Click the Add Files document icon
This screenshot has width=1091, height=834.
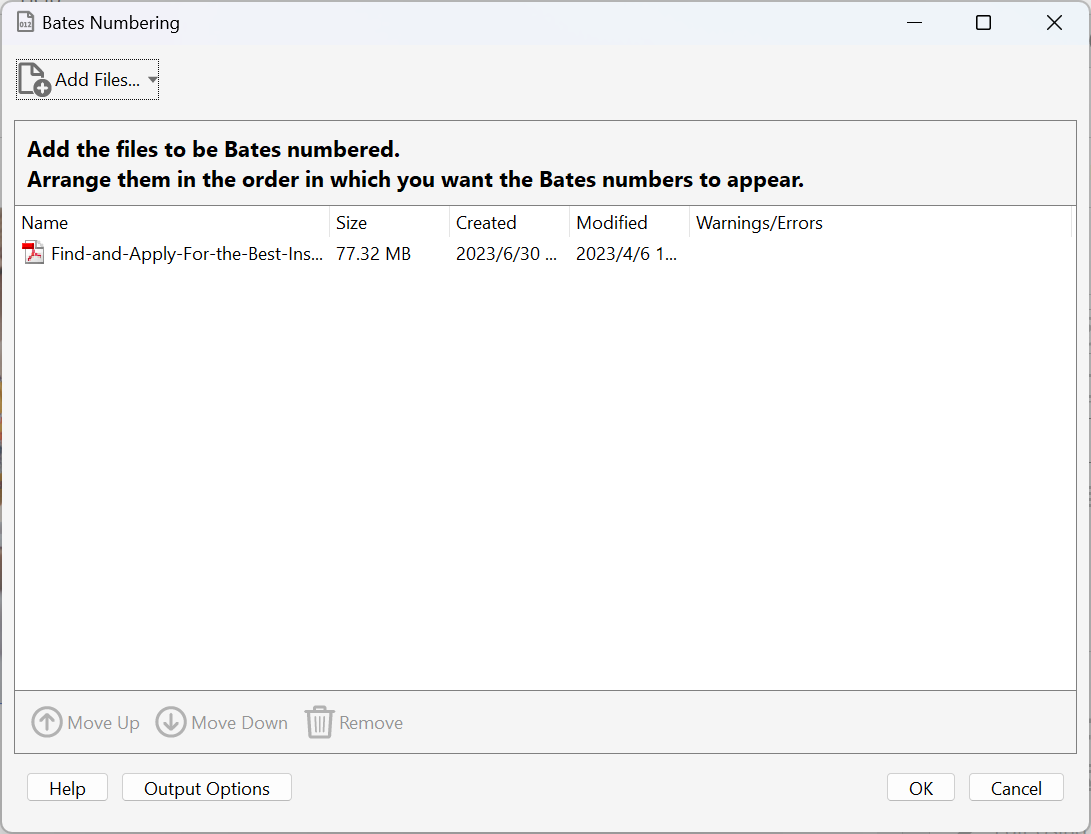pos(34,80)
